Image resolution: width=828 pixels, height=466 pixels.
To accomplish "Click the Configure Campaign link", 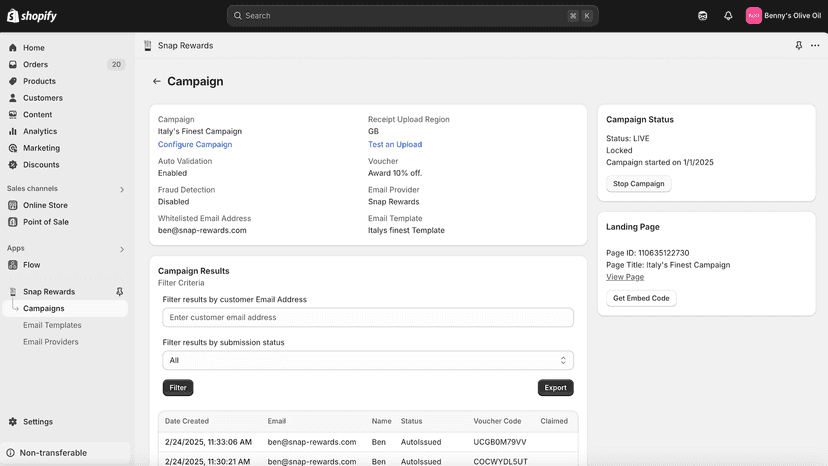I will (x=195, y=144).
